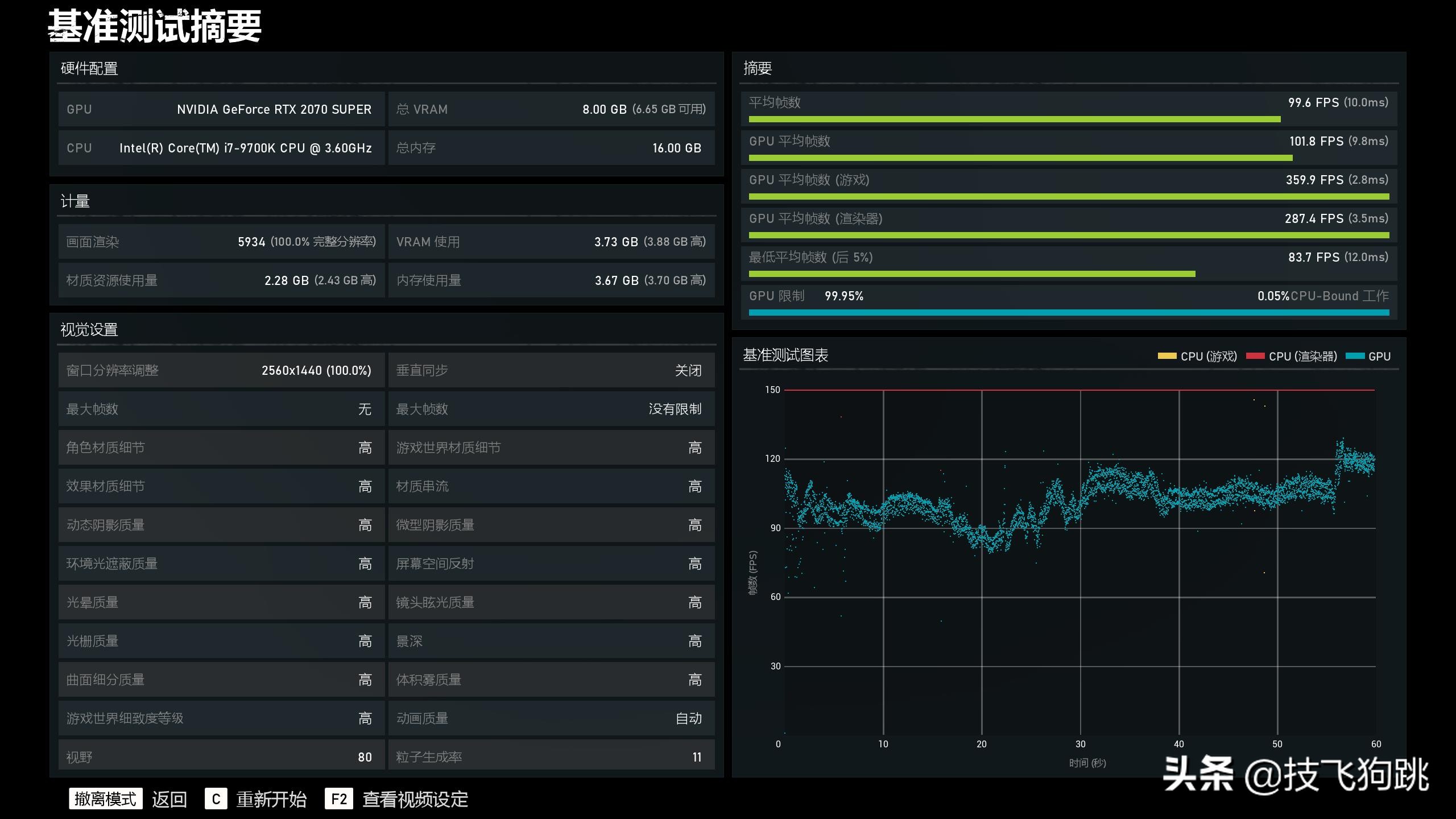
Task: Select the 窗口分辨率调整 2560x1440 row
Action: pyautogui.click(x=221, y=370)
